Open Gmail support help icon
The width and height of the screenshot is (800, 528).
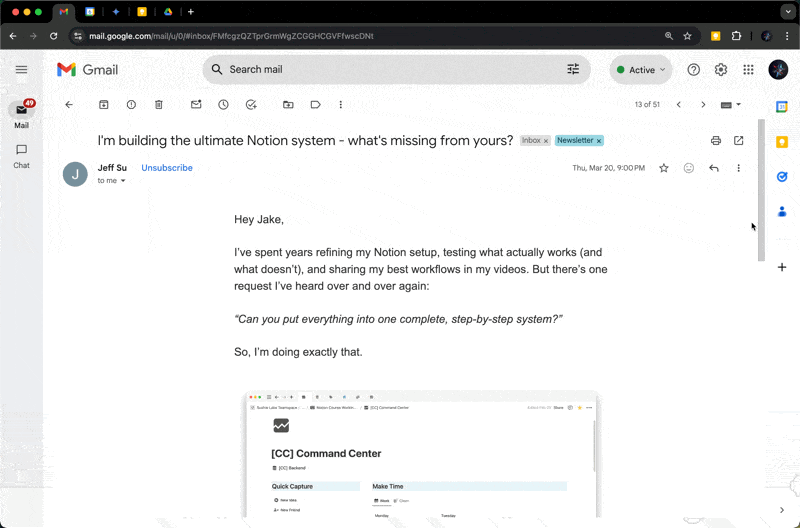point(693,69)
